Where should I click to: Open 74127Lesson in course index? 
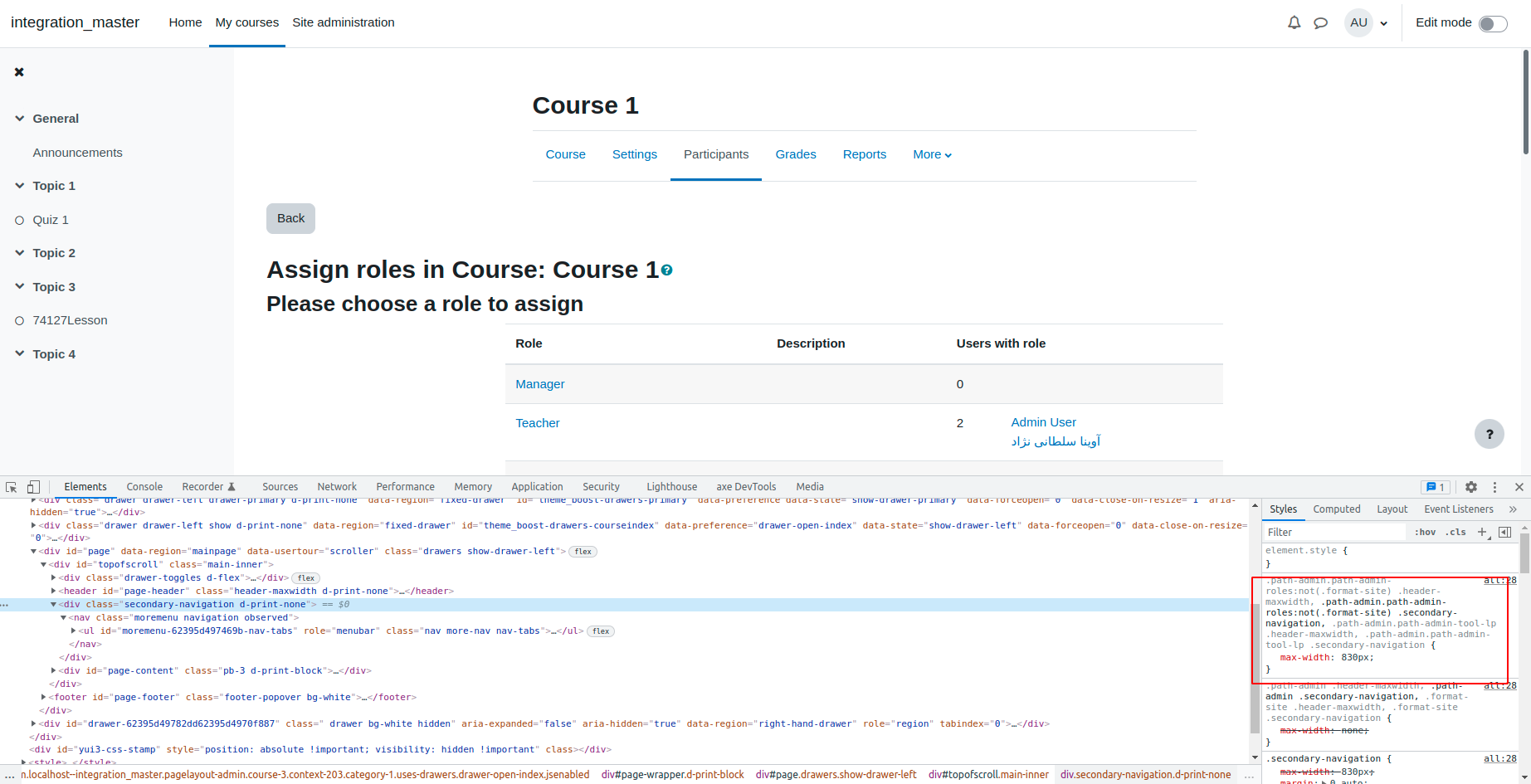[x=70, y=320]
